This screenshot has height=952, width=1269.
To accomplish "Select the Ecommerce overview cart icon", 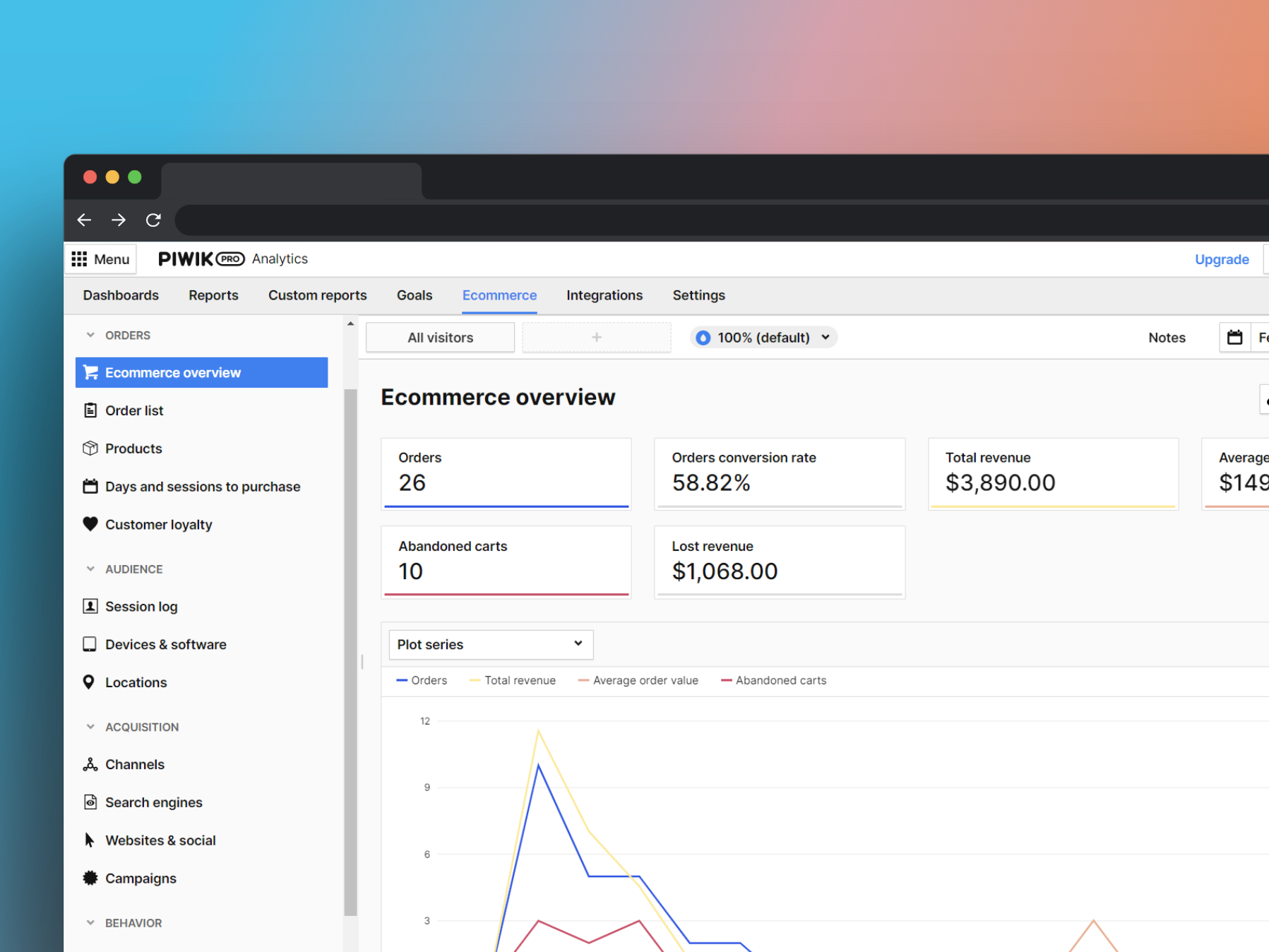I will 90,372.
